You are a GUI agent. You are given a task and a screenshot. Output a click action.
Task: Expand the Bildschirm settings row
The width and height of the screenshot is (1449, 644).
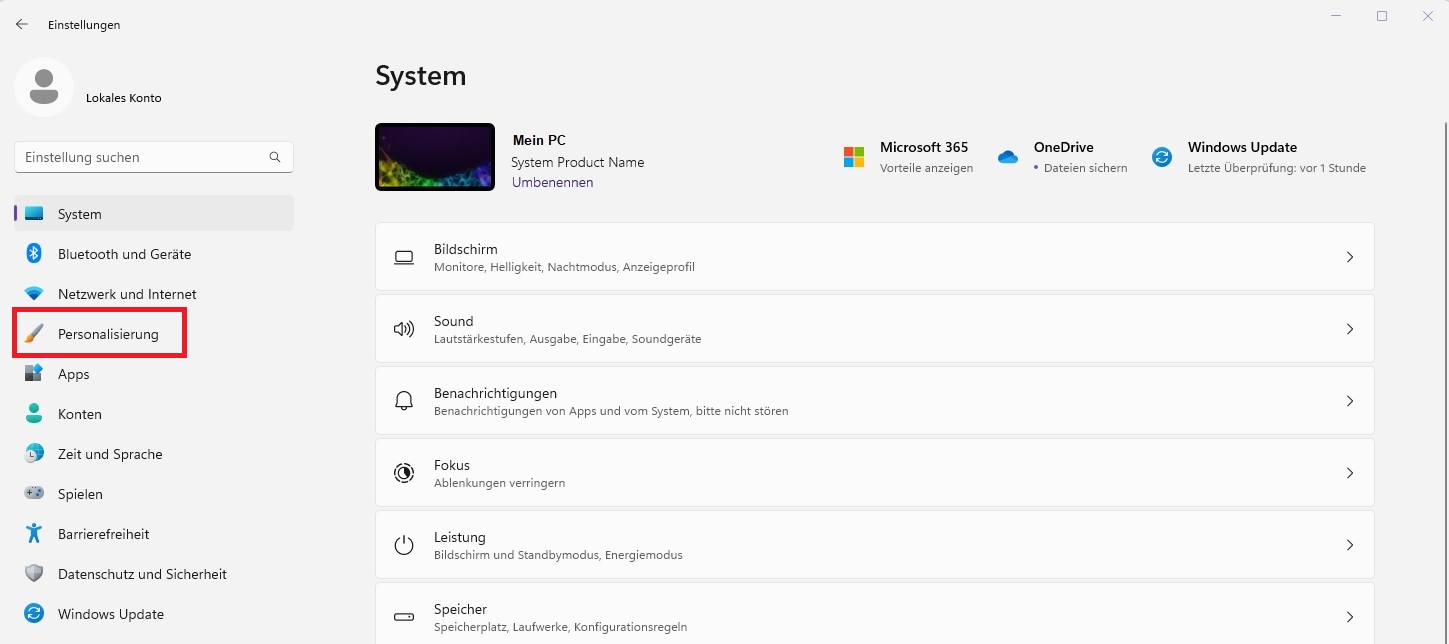point(1350,257)
